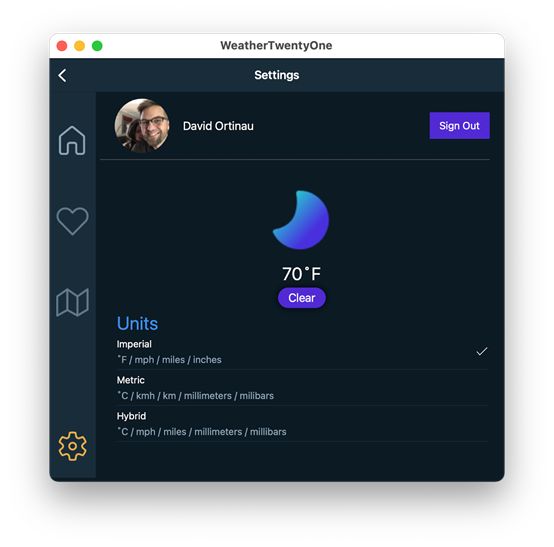The width and height of the screenshot is (554, 547).
Task: Minimize window with yellow button
Action: 79,46
